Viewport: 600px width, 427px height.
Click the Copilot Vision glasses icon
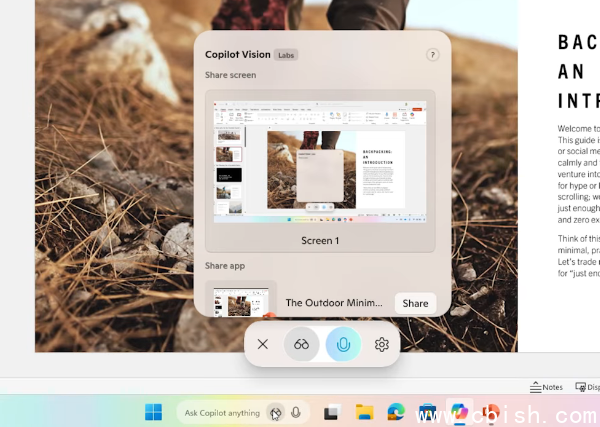pos(302,344)
